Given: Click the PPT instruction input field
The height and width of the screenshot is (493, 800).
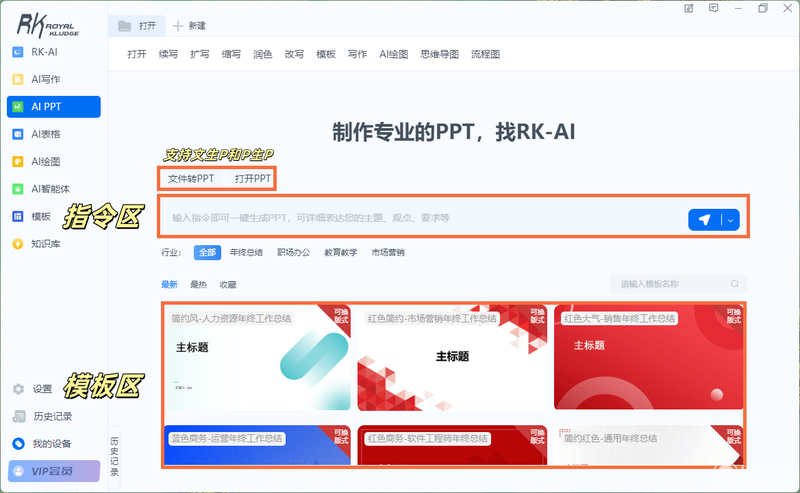Looking at the screenshot, I should [x=423, y=218].
